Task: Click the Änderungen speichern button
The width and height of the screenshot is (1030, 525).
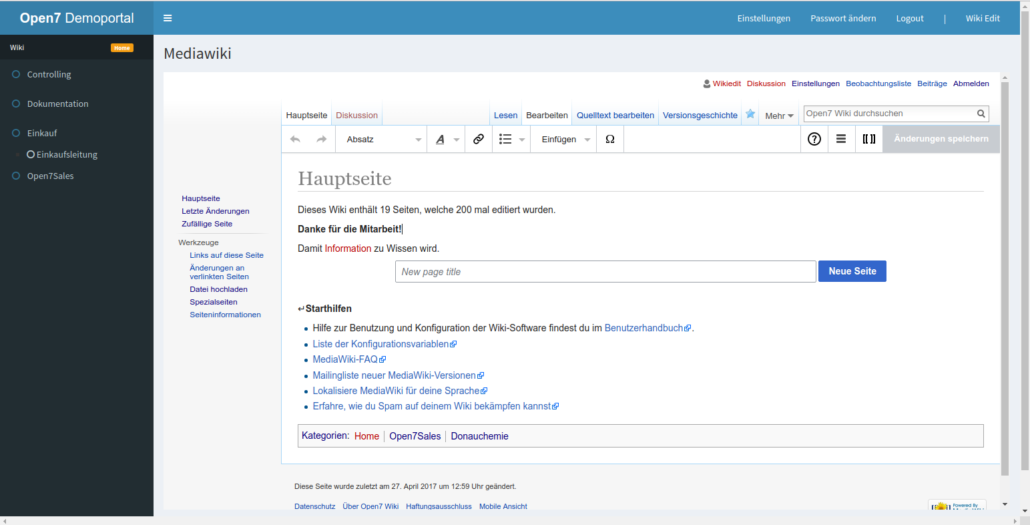Action: pos(941,139)
